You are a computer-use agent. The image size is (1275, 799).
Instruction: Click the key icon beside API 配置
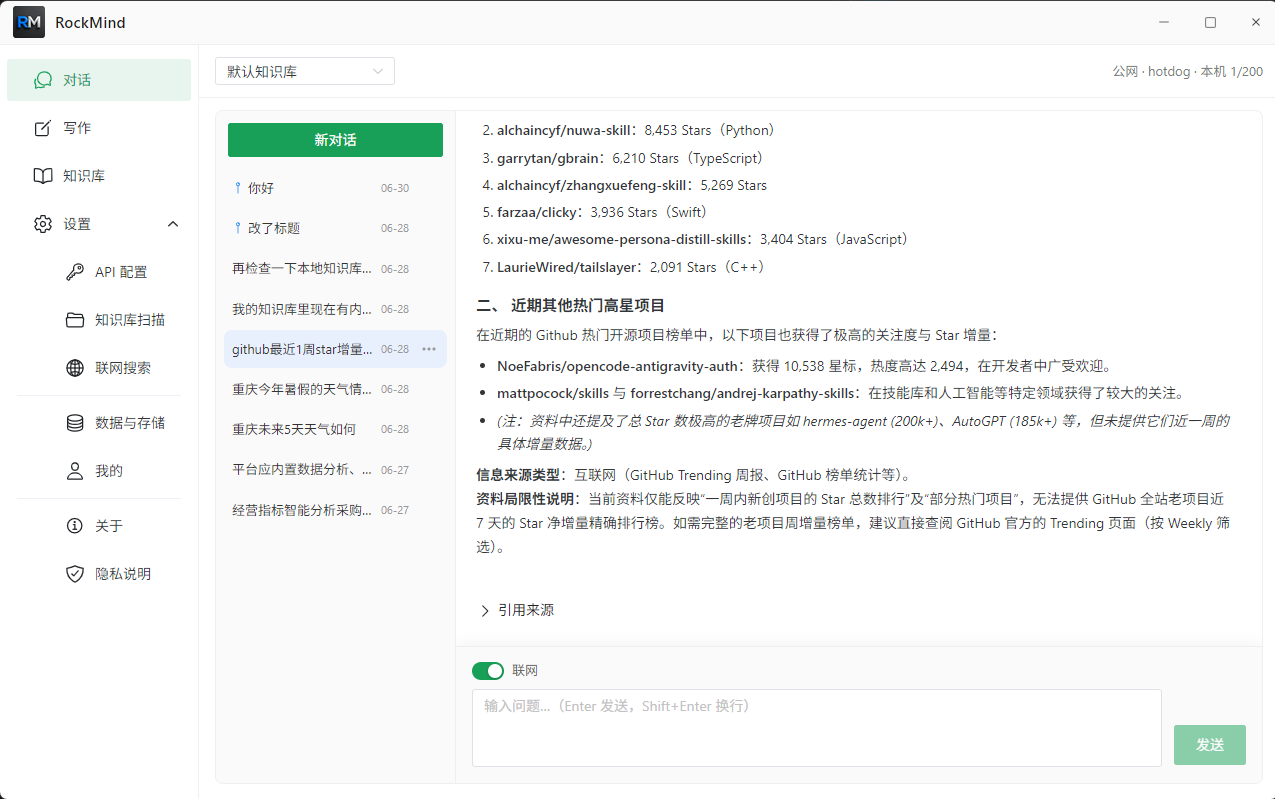tap(75, 272)
